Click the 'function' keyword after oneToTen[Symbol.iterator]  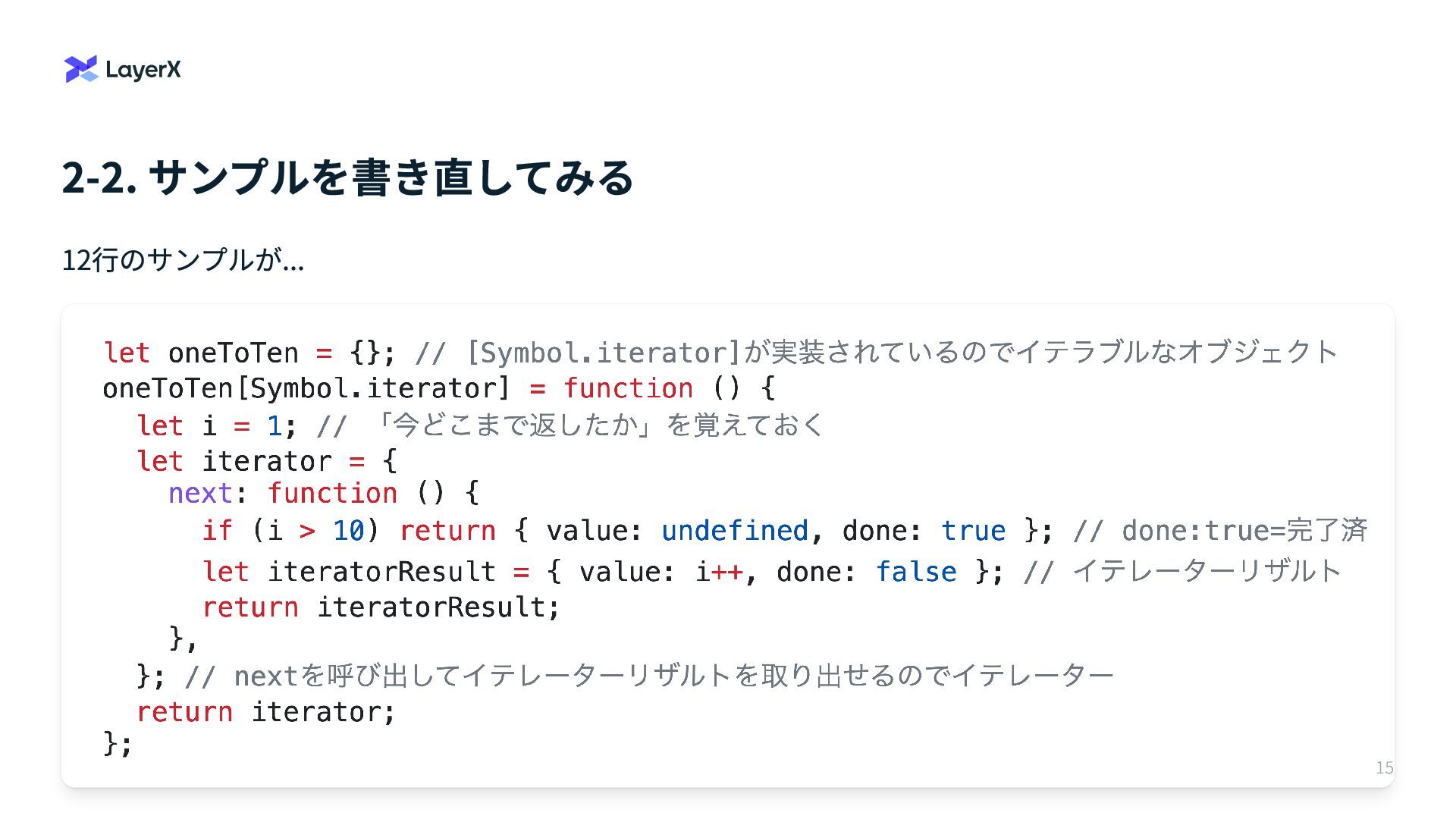pyautogui.click(x=628, y=388)
